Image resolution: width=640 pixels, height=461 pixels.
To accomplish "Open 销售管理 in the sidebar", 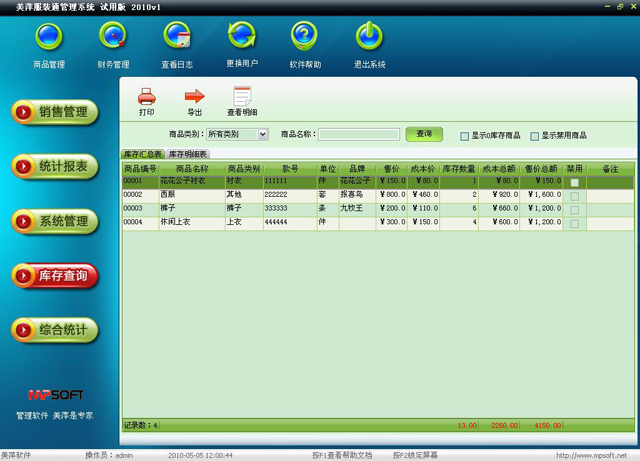I will (x=55, y=112).
